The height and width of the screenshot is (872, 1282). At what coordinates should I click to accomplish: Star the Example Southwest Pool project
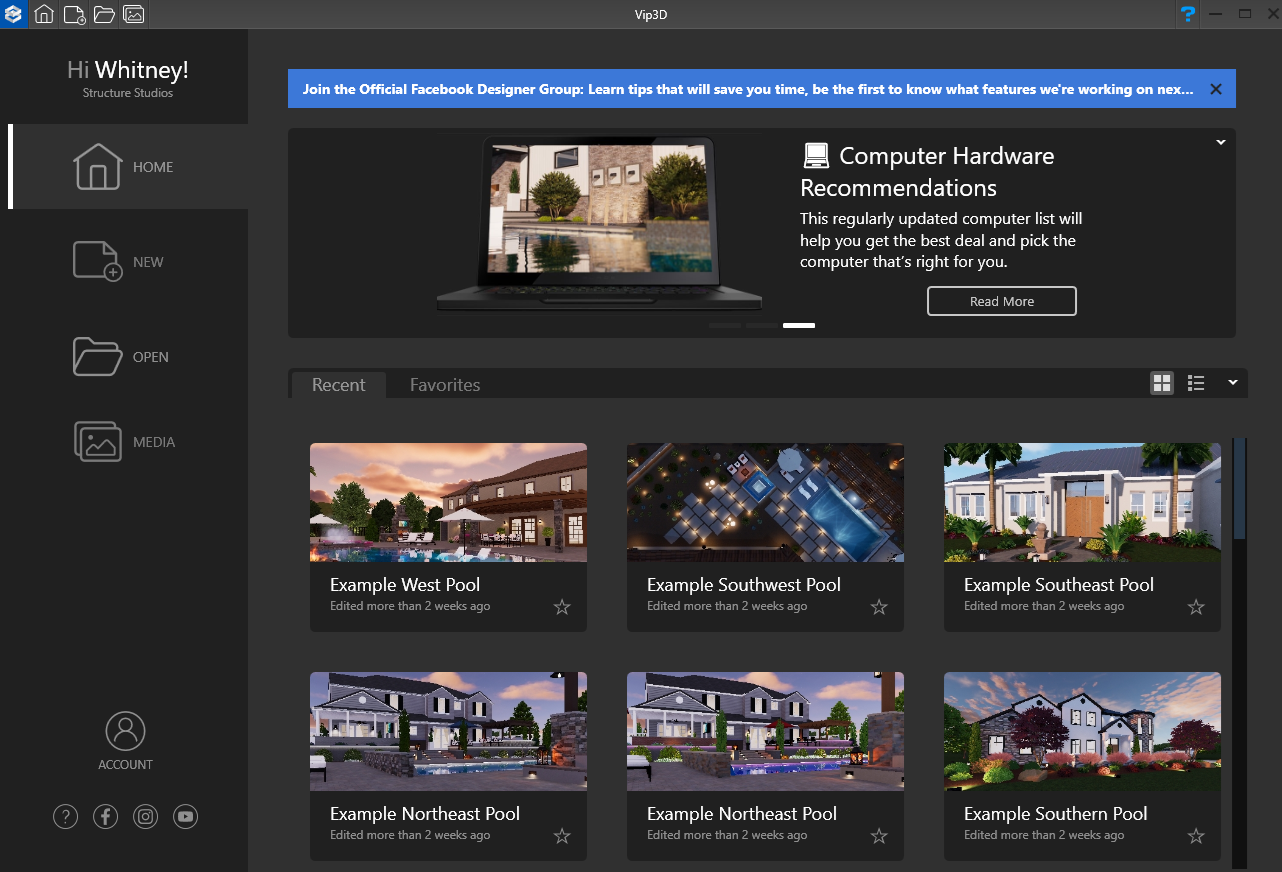click(879, 607)
